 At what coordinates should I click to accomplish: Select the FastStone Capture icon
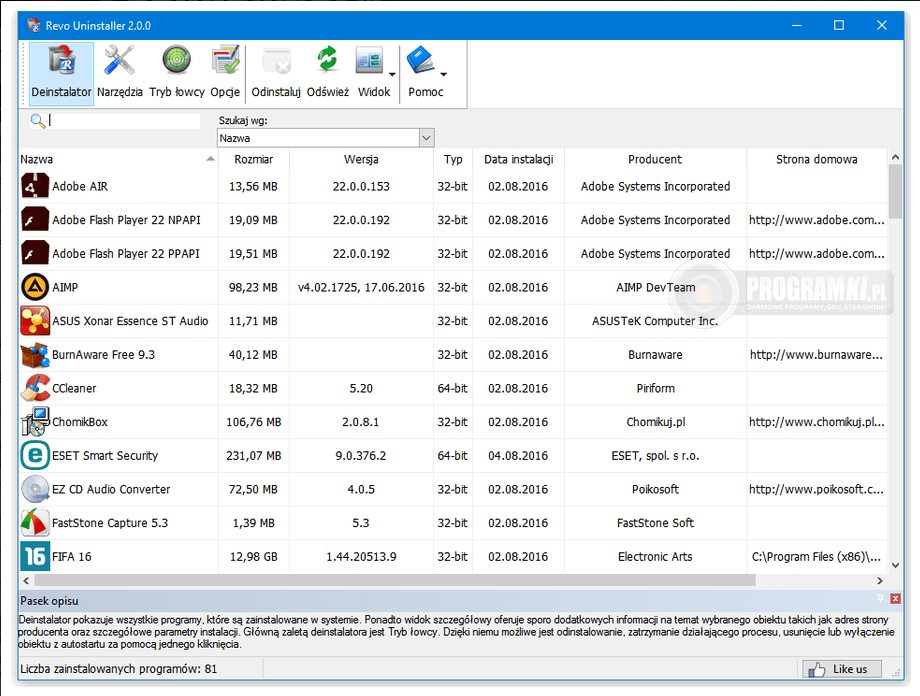click(35, 523)
